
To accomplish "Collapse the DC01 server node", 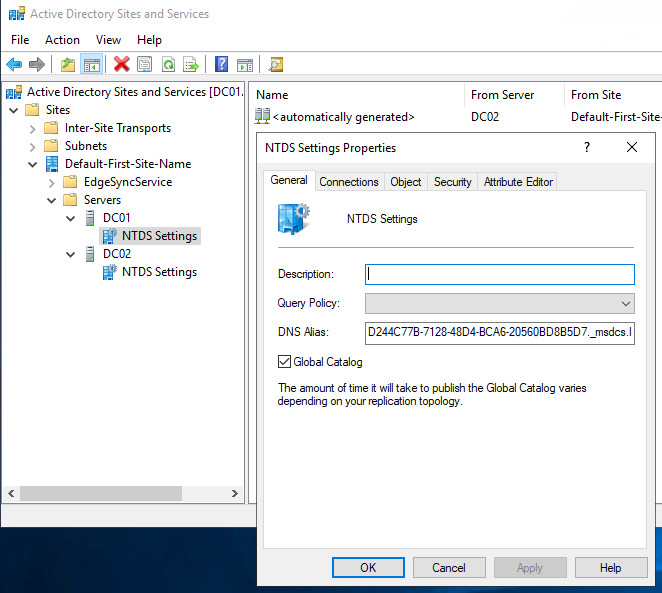I will tap(71, 219).
